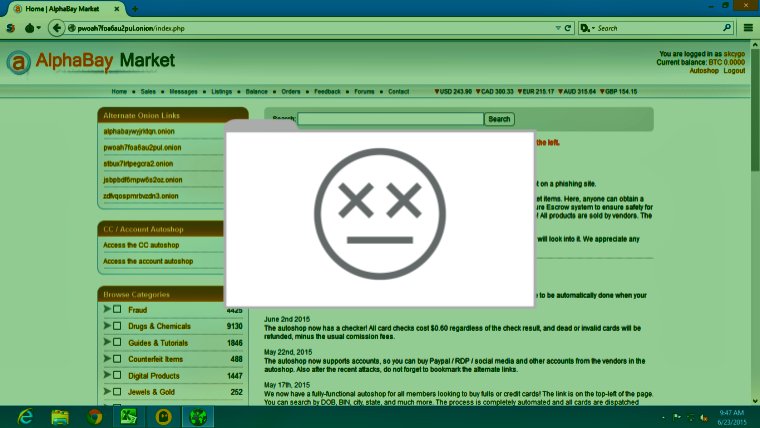Expand the Fraud category arrow
This screenshot has height=428, width=760.
click(x=107, y=309)
